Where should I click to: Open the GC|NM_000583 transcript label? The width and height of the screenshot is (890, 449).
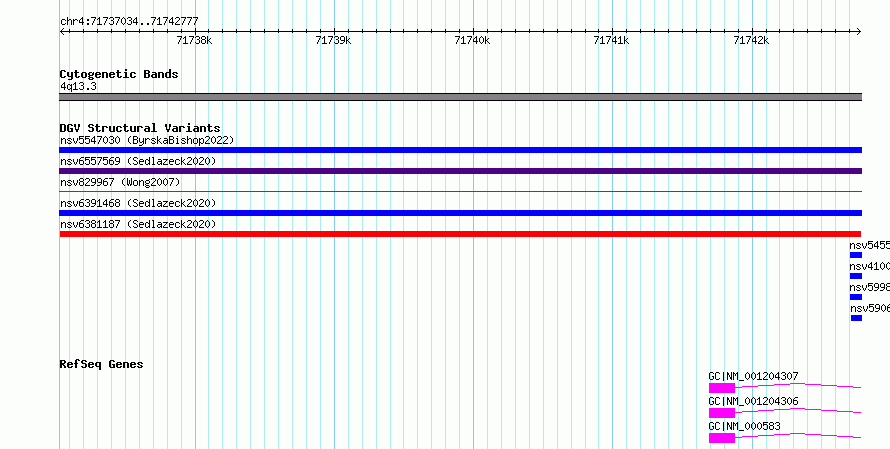click(744, 426)
